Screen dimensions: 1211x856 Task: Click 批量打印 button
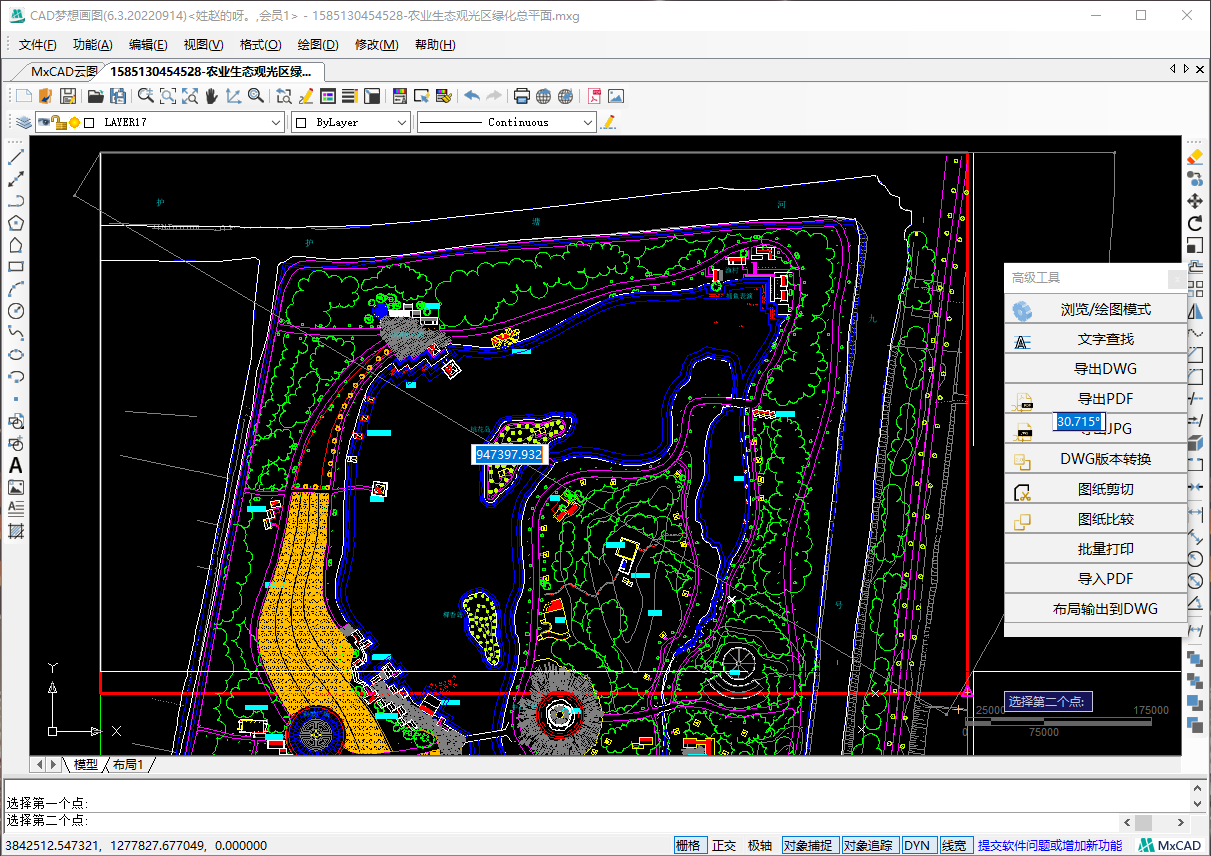click(1095, 549)
